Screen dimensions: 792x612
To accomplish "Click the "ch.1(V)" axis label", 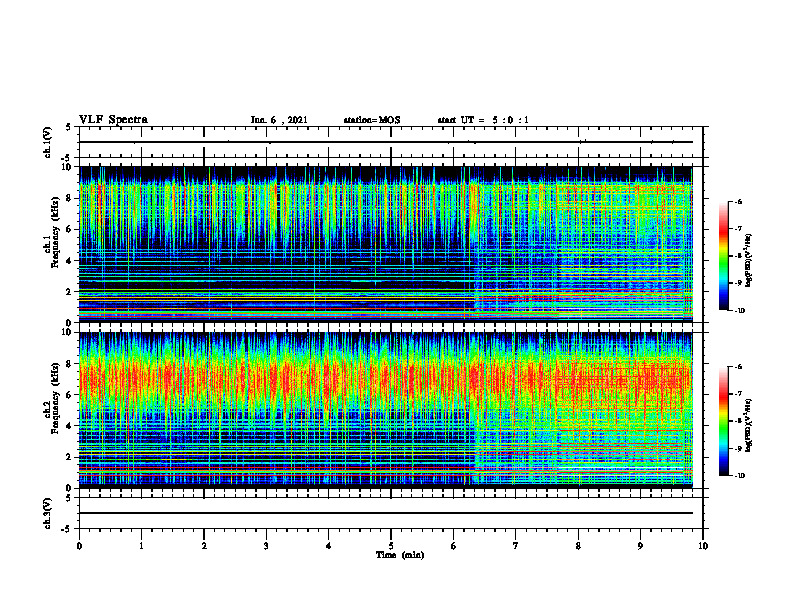I will point(47,142).
